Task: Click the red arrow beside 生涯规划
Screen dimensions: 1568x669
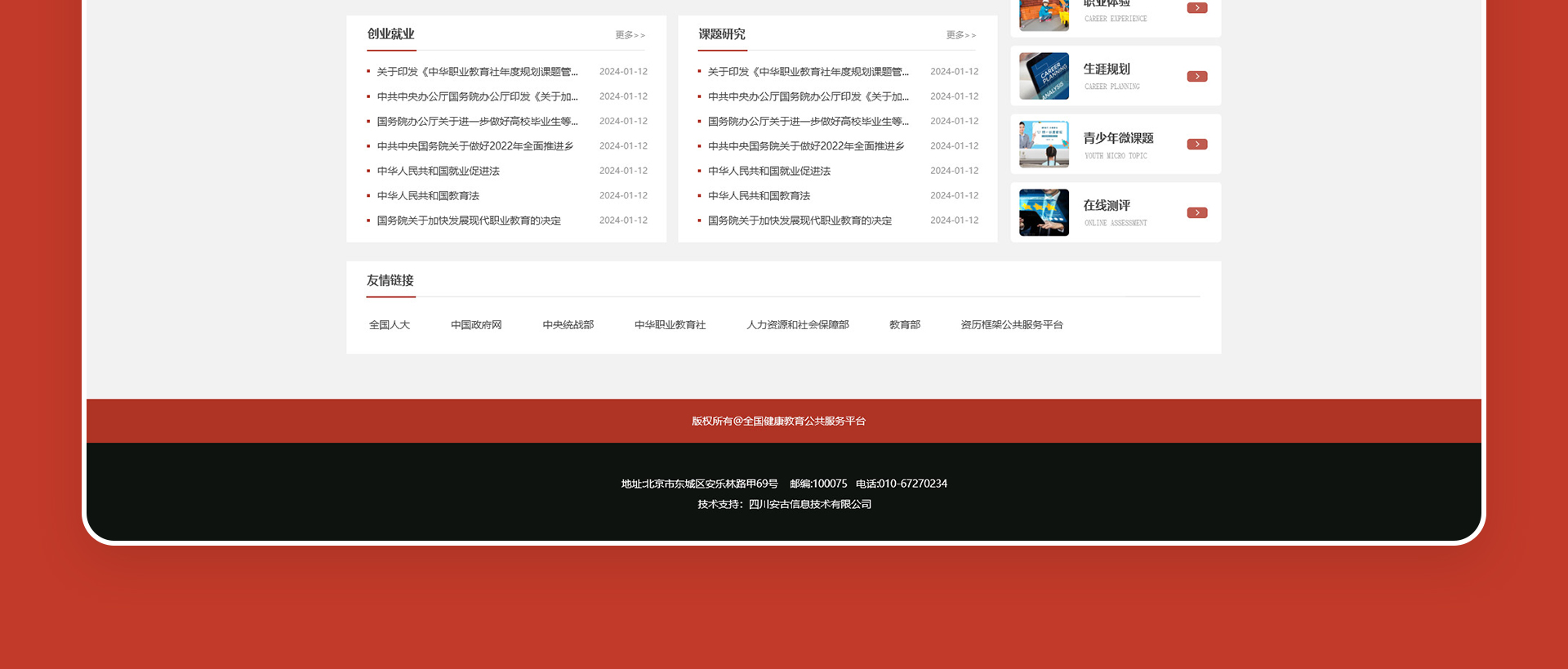Action: (1196, 77)
